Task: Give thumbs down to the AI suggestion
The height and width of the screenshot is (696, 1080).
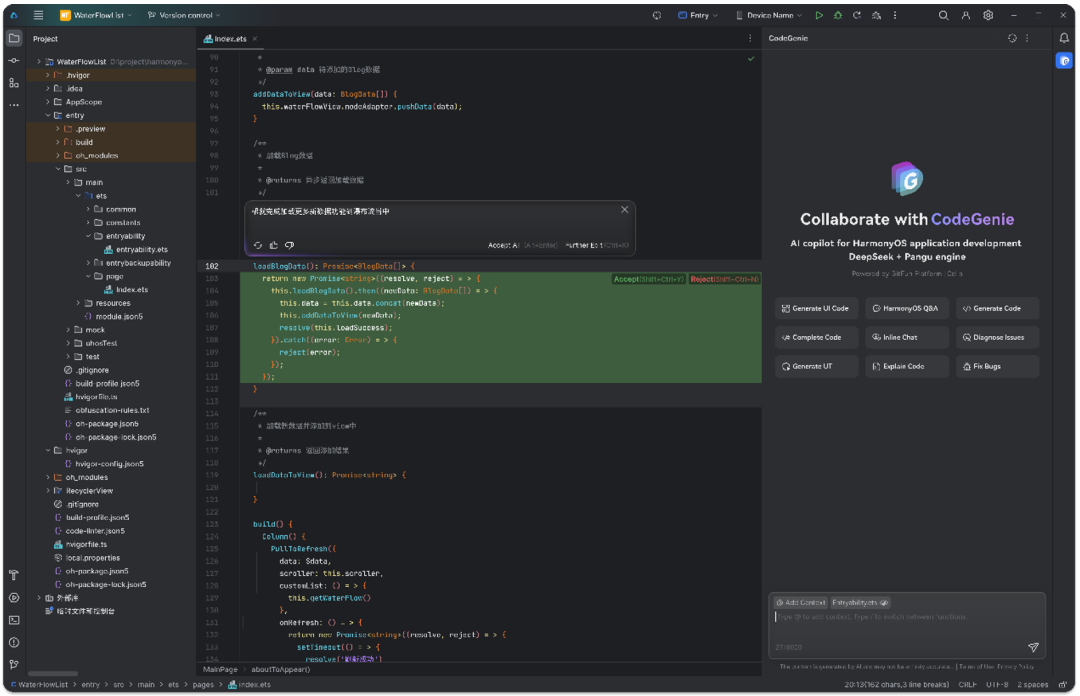Action: click(x=289, y=245)
